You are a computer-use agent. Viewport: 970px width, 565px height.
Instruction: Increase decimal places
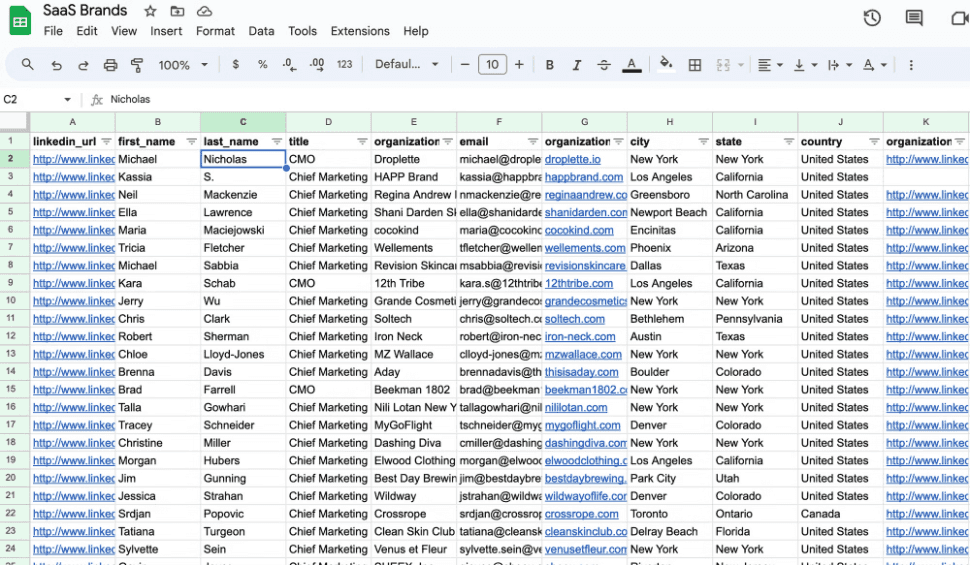(x=317, y=64)
